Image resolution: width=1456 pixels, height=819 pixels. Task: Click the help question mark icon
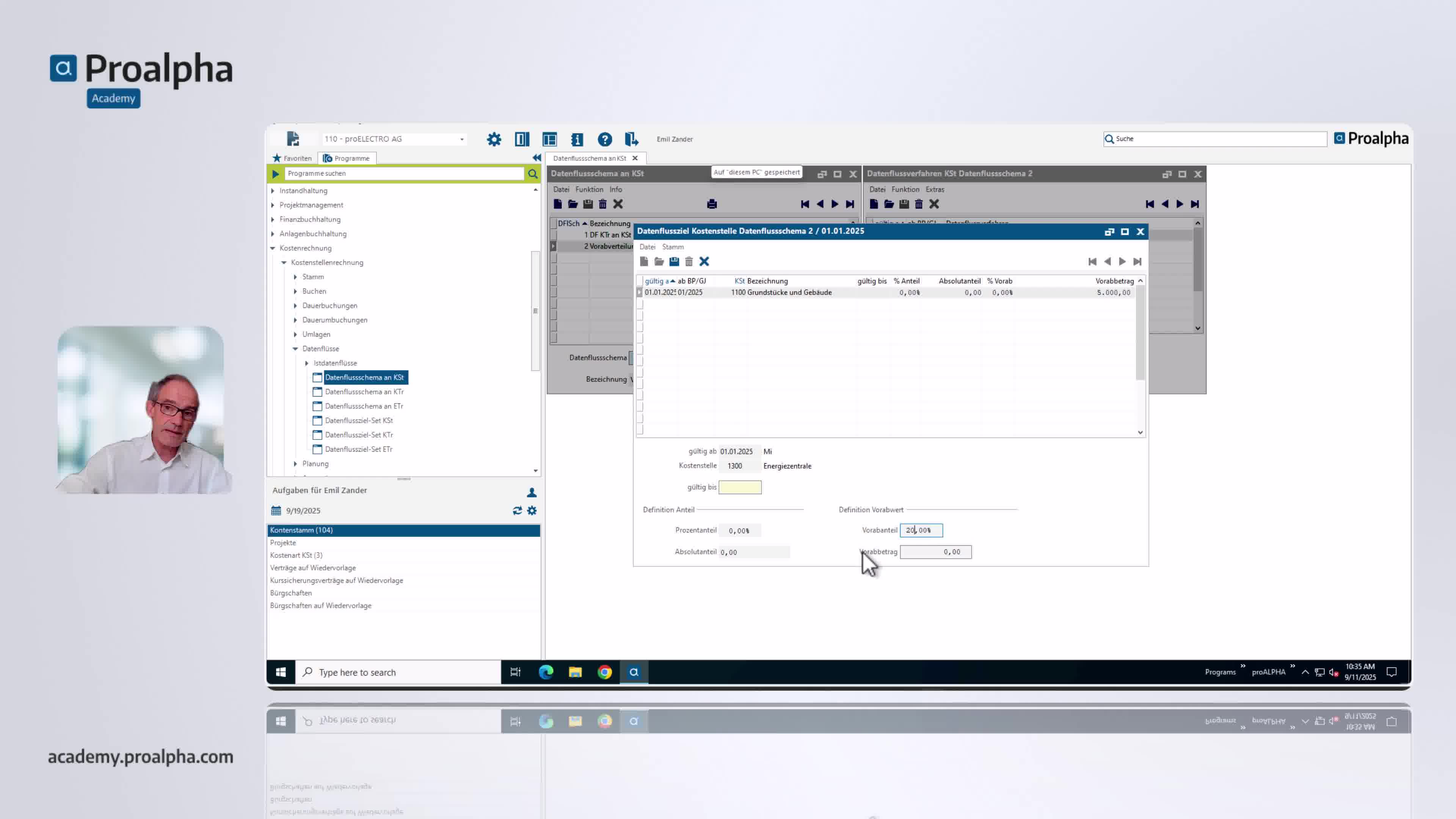605,139
